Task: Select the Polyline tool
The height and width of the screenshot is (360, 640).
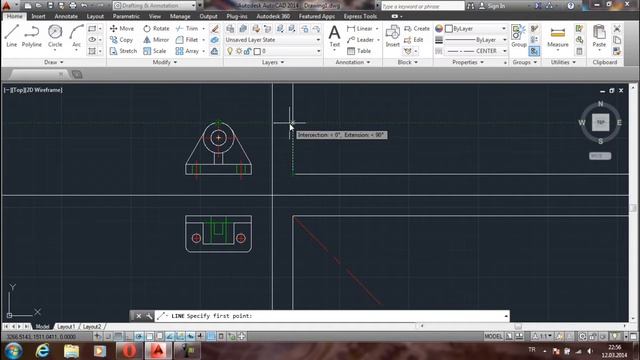Action: [31, 36]
